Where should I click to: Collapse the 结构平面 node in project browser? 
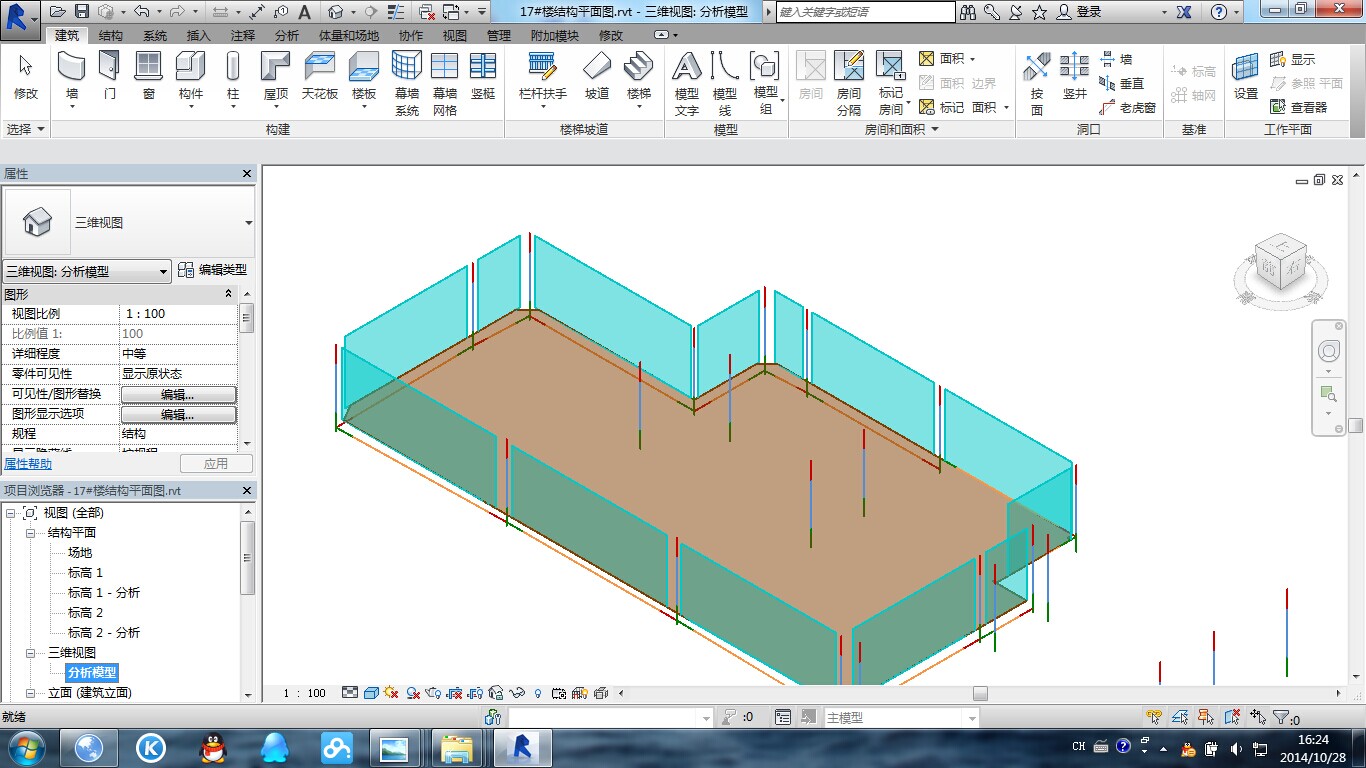point(29,532)
